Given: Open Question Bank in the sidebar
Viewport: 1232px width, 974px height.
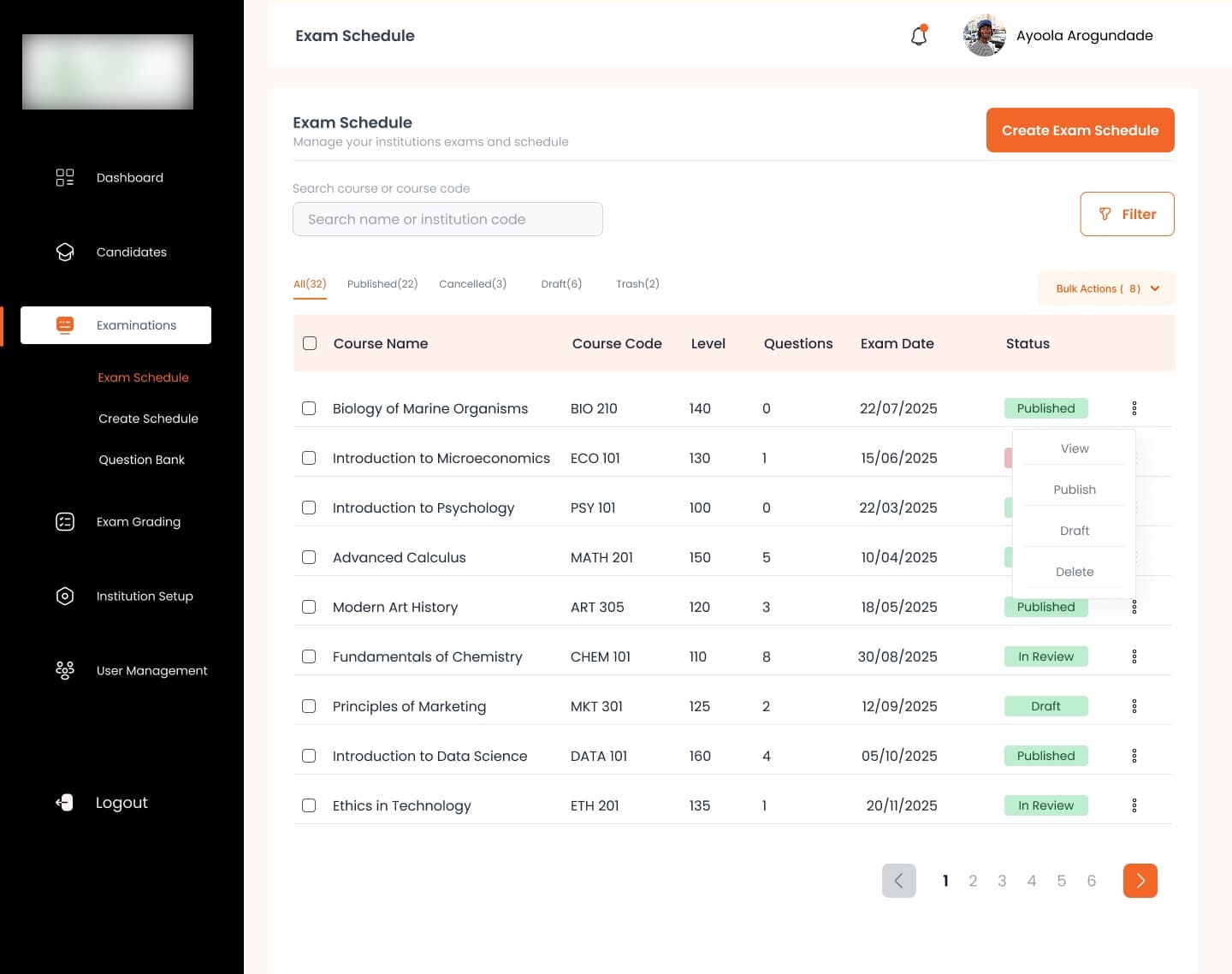Looking at the screenshot, I should [141, 460].
